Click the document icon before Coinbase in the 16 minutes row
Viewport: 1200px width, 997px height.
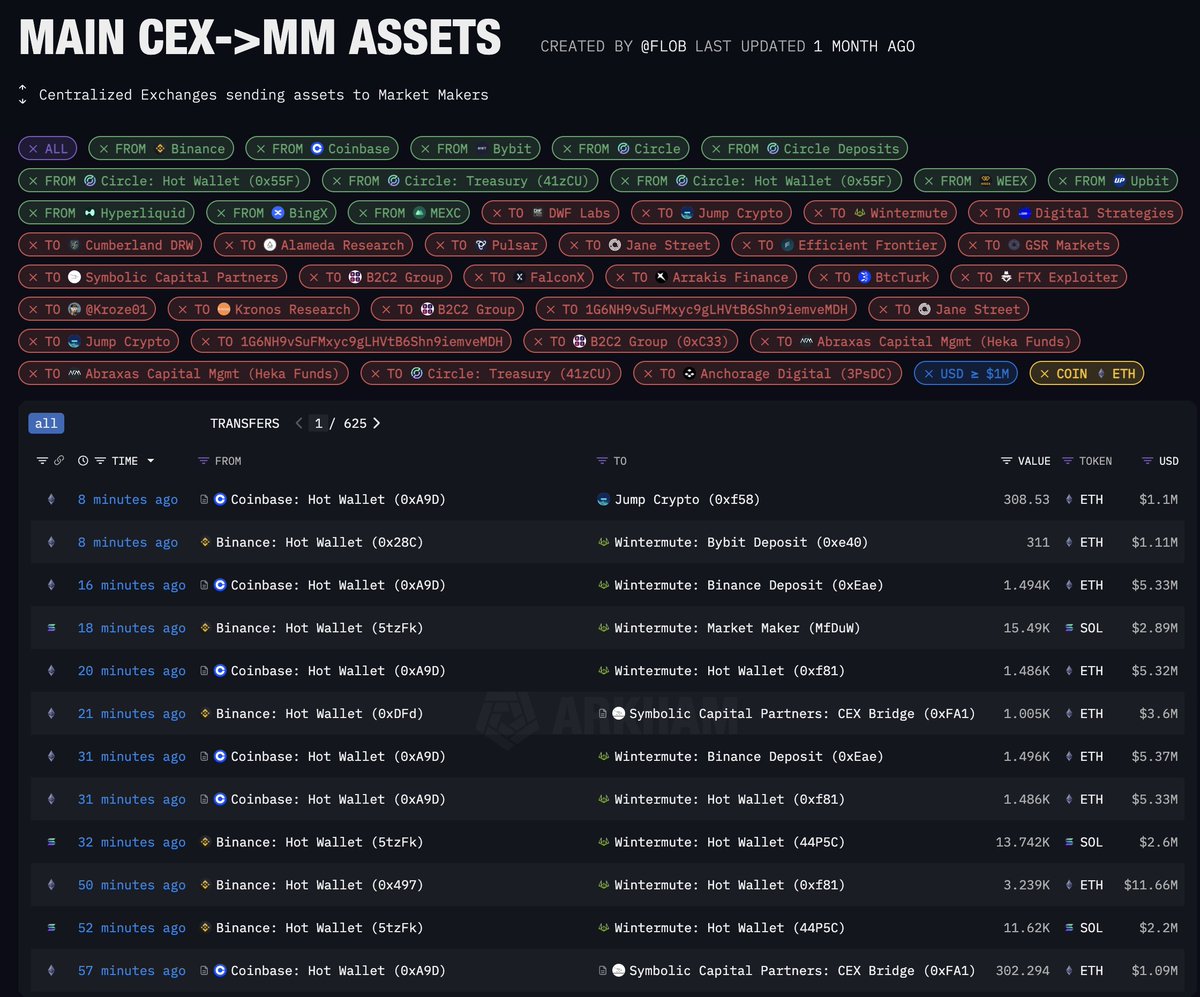205,585
